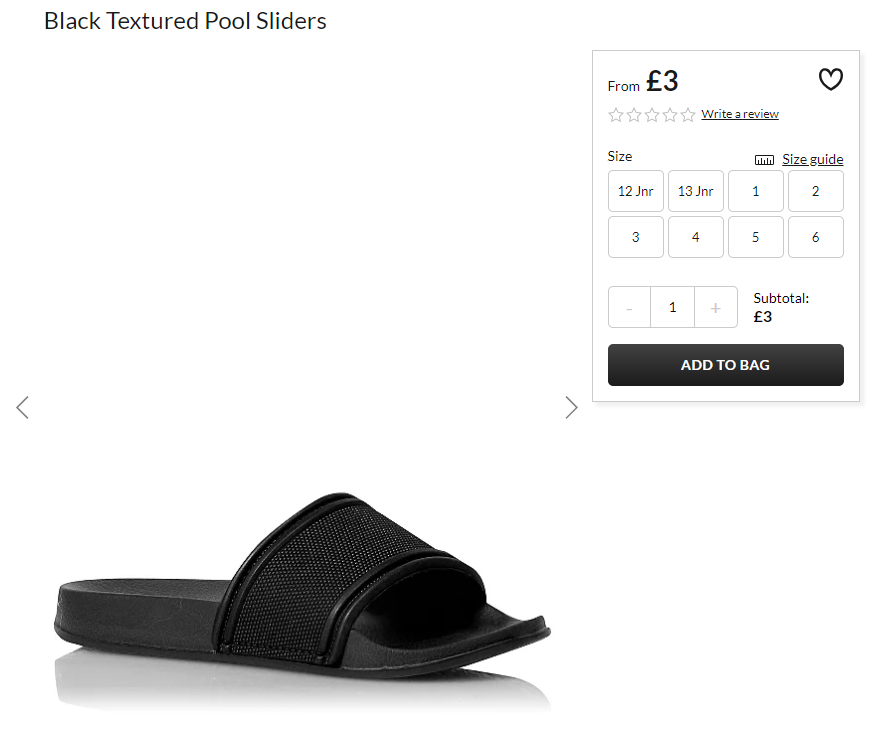Rate product with the first star
Viewport: 885px width, 733px height.
tap(616, 115)
